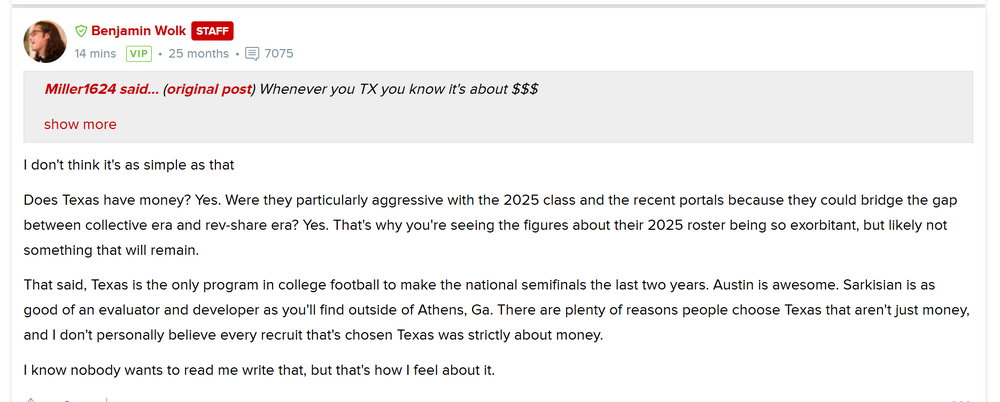
Task: Click the line "I don't think it's as simple"
Action: tap(128, 163)
